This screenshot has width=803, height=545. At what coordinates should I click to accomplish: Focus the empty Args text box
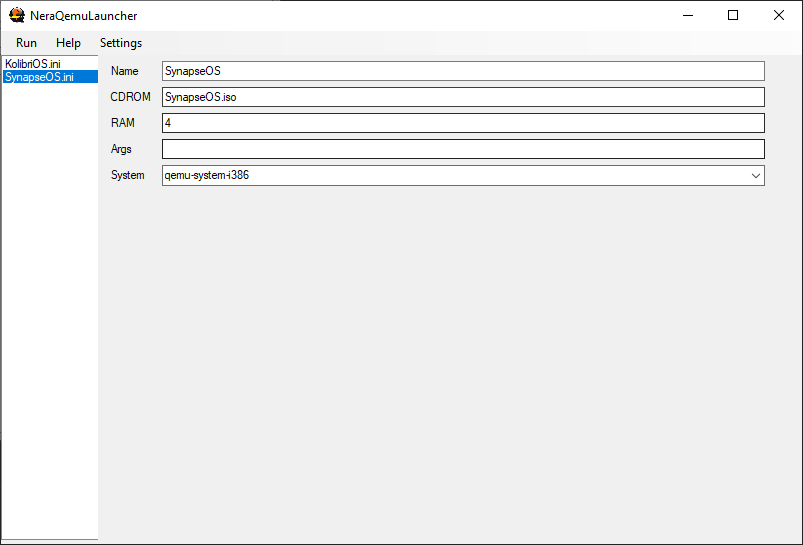[x=463, y=150]
